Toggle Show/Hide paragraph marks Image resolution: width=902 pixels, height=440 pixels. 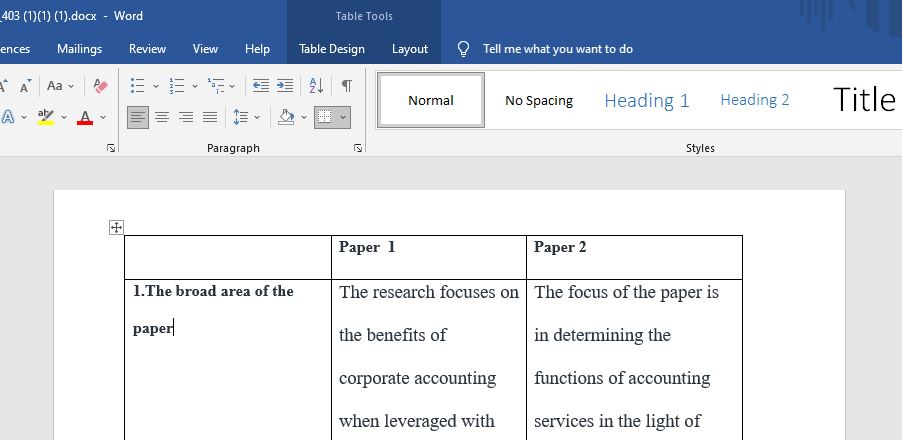(346, 86)
